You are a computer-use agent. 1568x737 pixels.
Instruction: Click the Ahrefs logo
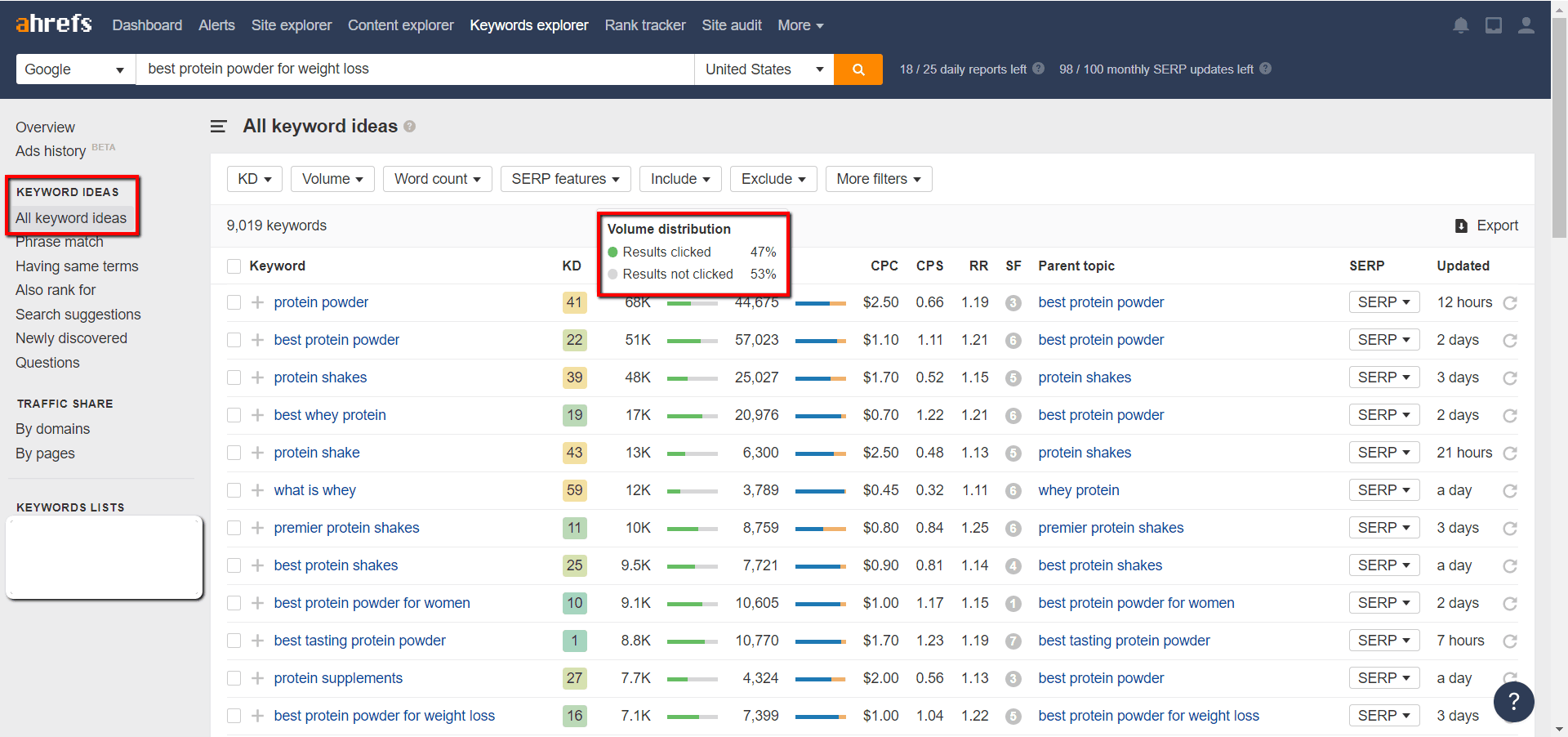tap(54, 24)
